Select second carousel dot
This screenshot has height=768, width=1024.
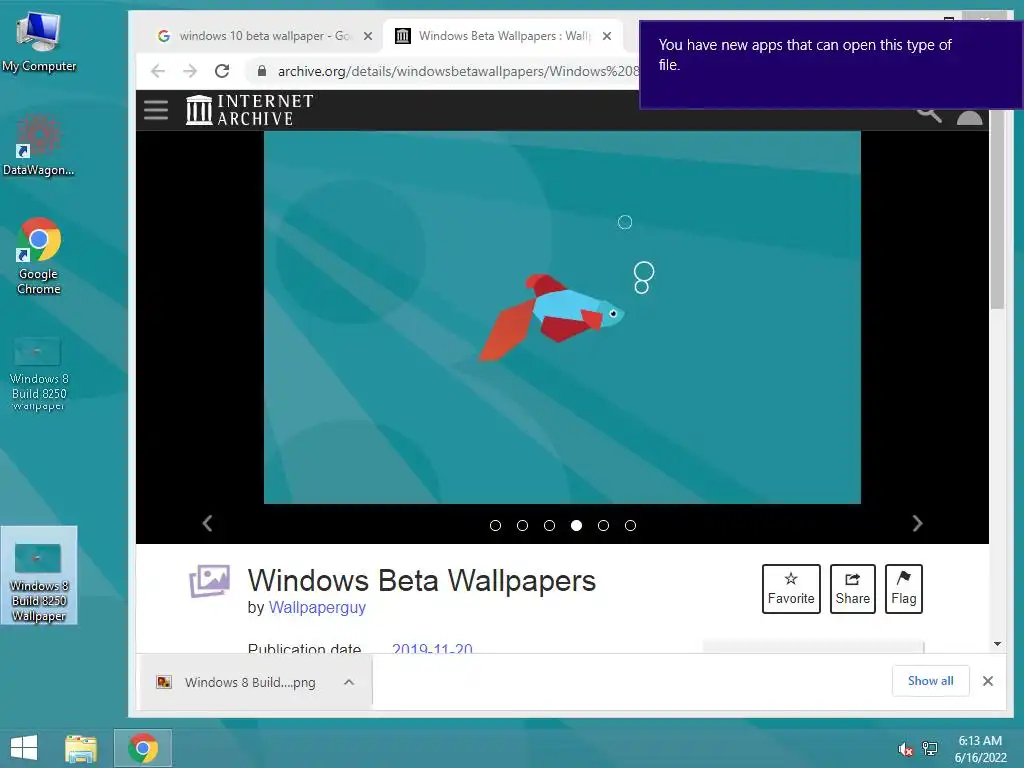522,526
